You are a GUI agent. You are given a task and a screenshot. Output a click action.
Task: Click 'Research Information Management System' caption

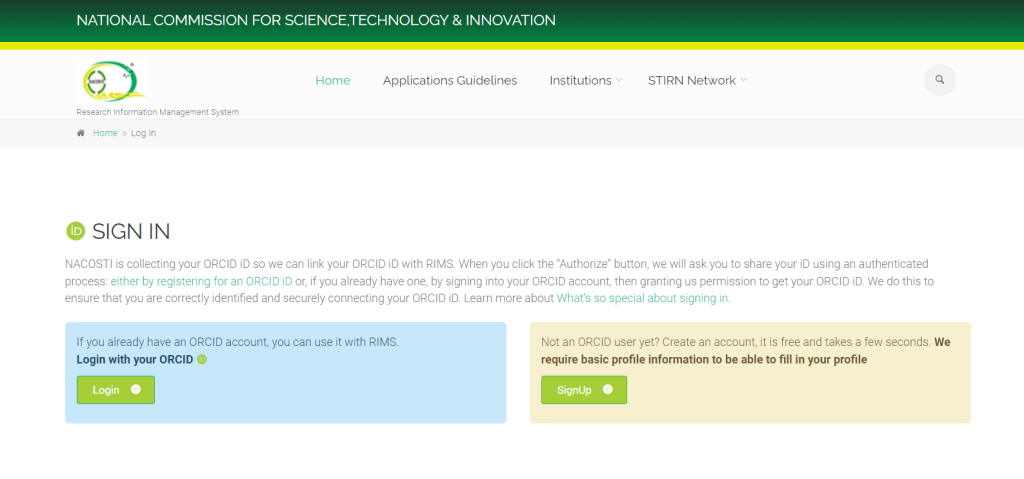pos(157,112)
